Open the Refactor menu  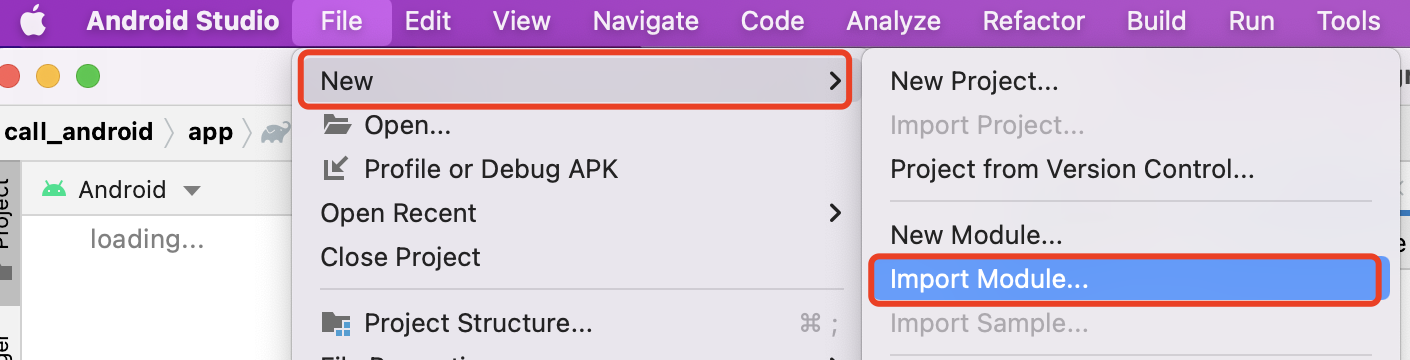1033,21
